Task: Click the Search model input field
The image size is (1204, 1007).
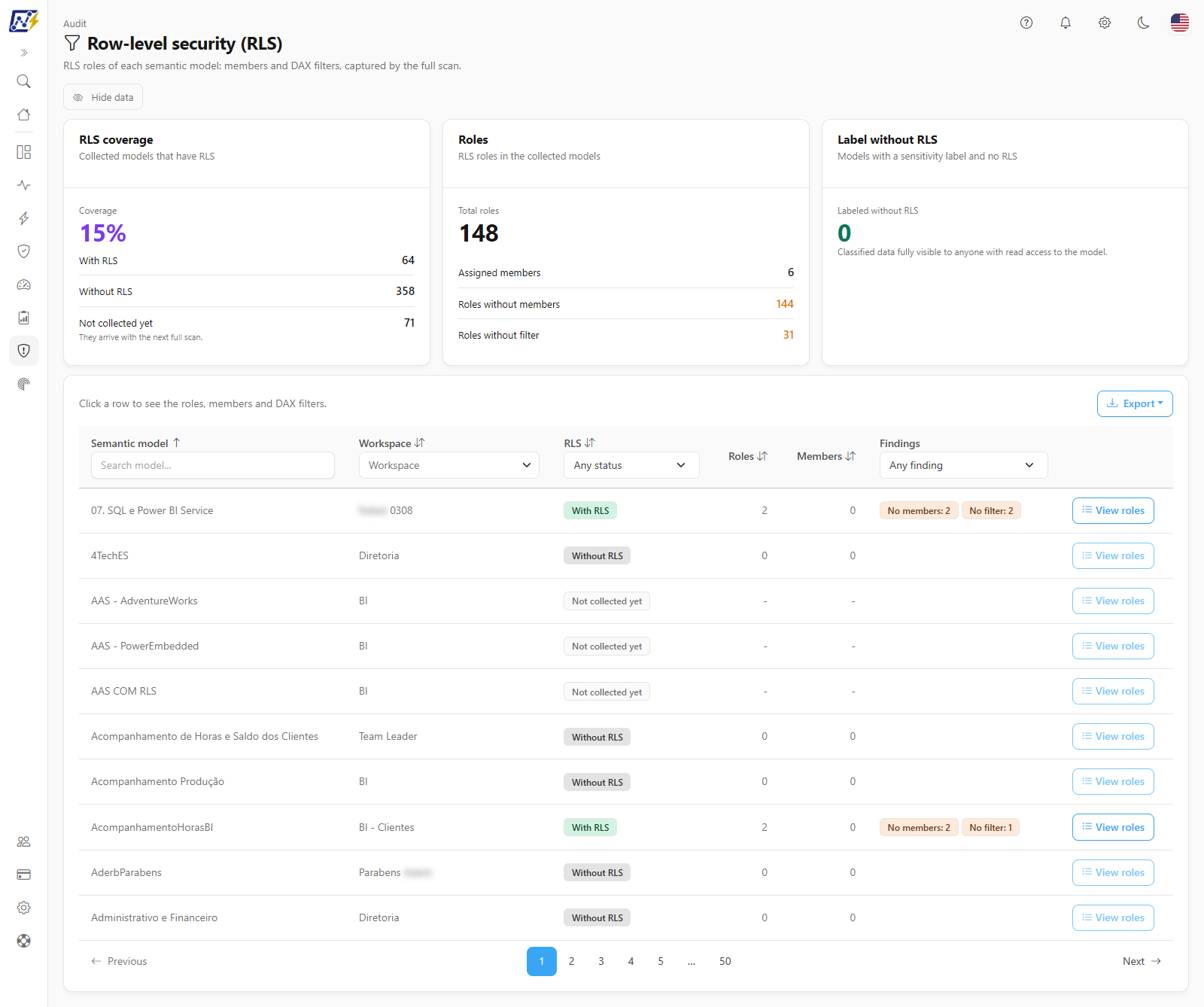Action: [213, 465]
